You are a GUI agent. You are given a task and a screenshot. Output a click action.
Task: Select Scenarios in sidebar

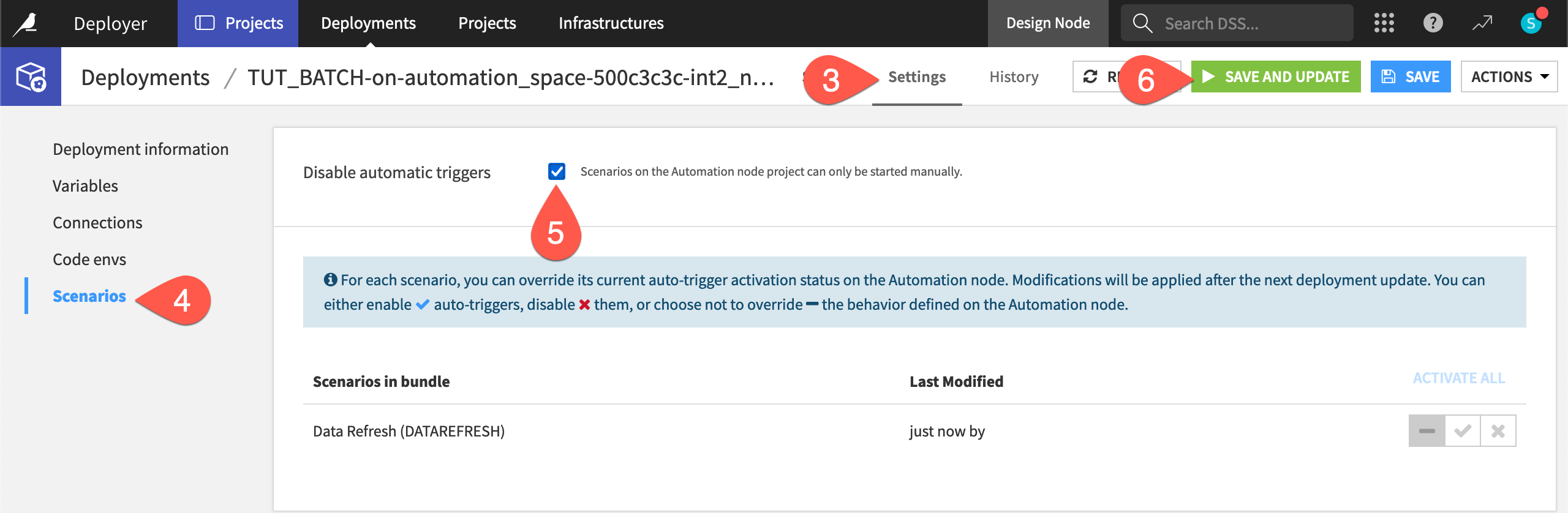(x=89, y=296)
